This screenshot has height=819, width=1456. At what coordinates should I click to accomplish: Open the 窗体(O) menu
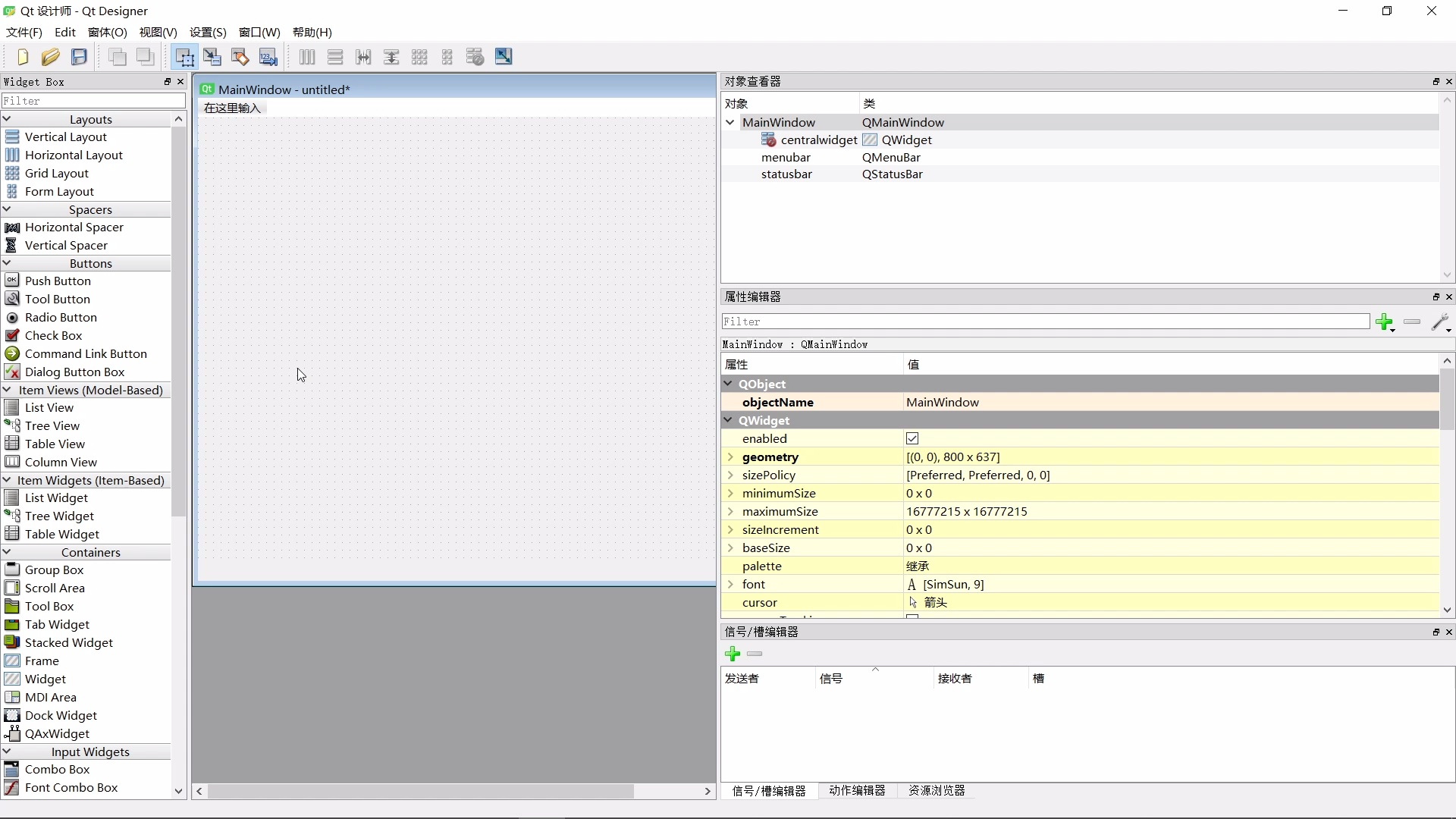pyautogui.click(x=108, y=33)
